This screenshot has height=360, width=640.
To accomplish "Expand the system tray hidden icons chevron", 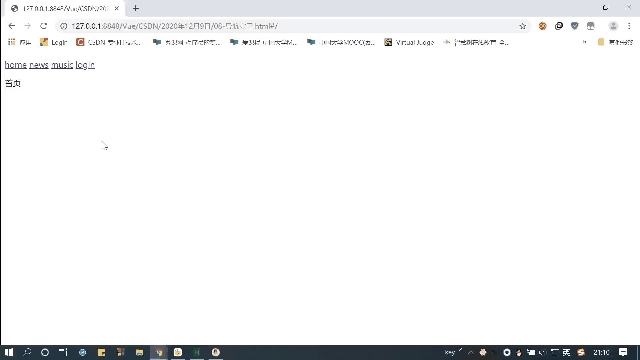I will coord(471,352).
